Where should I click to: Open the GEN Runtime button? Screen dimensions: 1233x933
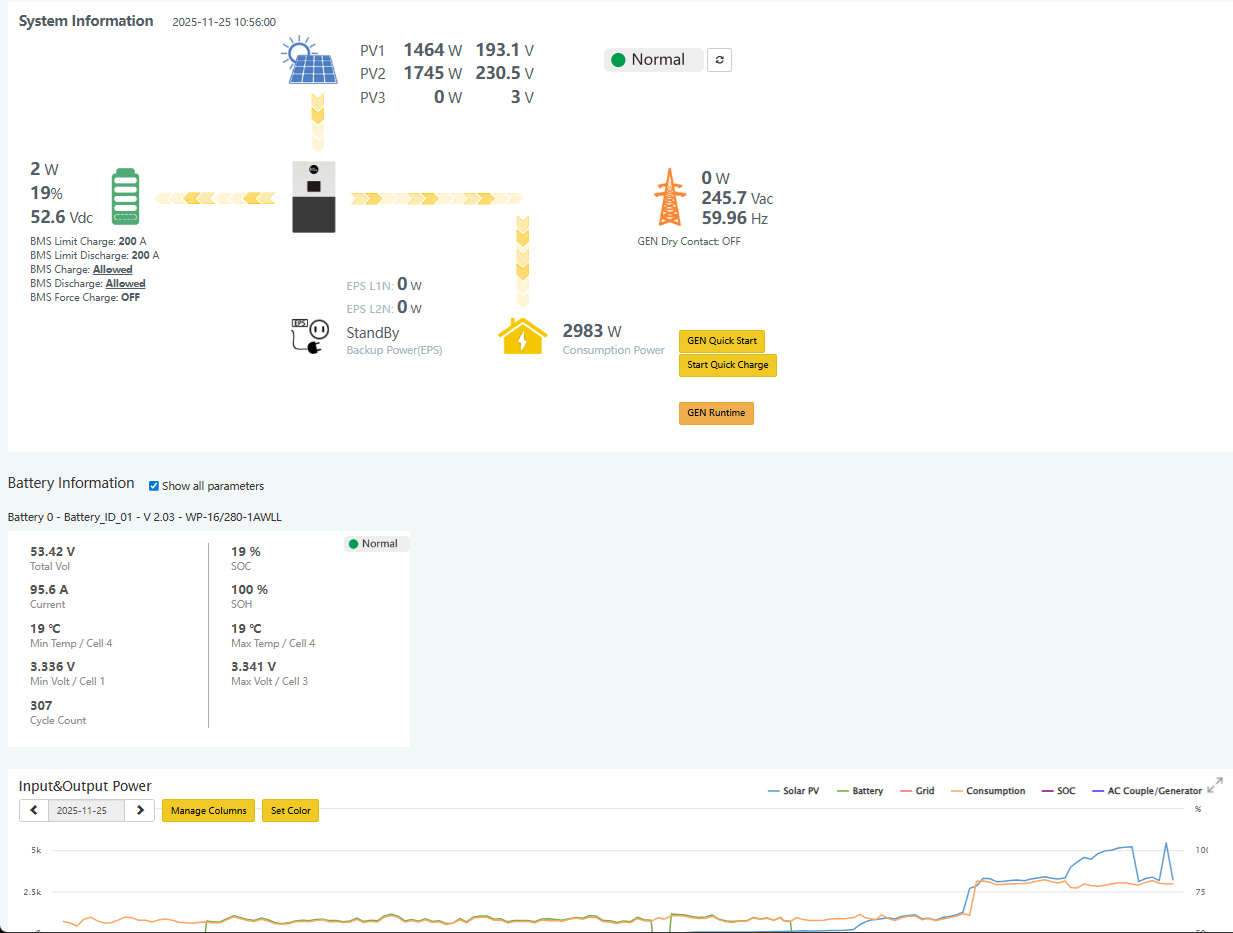(x=716, y=413)
